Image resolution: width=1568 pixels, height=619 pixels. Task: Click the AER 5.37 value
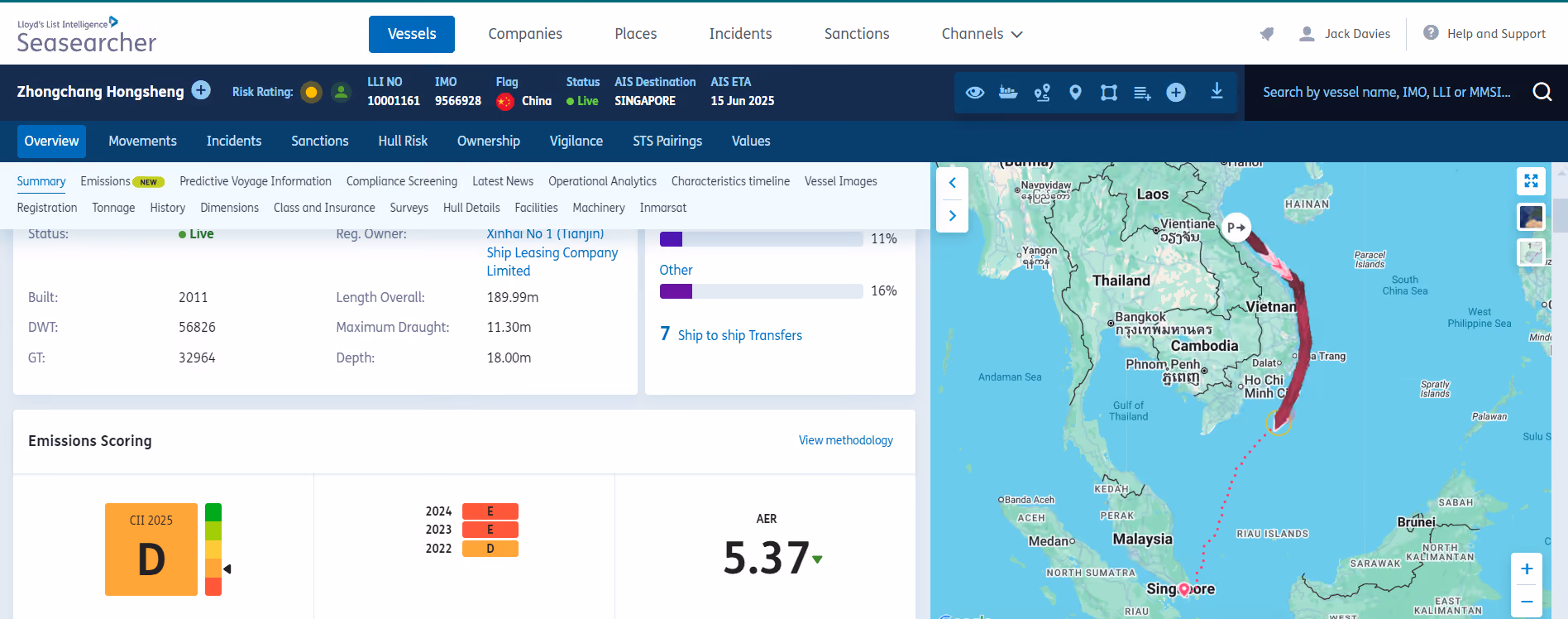click(x=767, y=558)
